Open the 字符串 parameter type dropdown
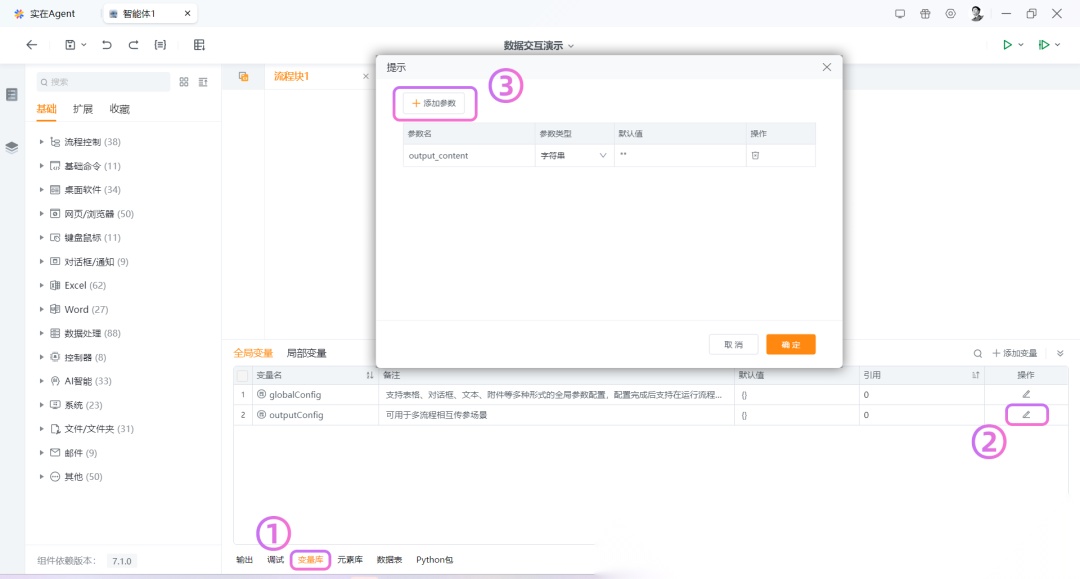The image size is (1080, 579). click(x=573, y=156)
